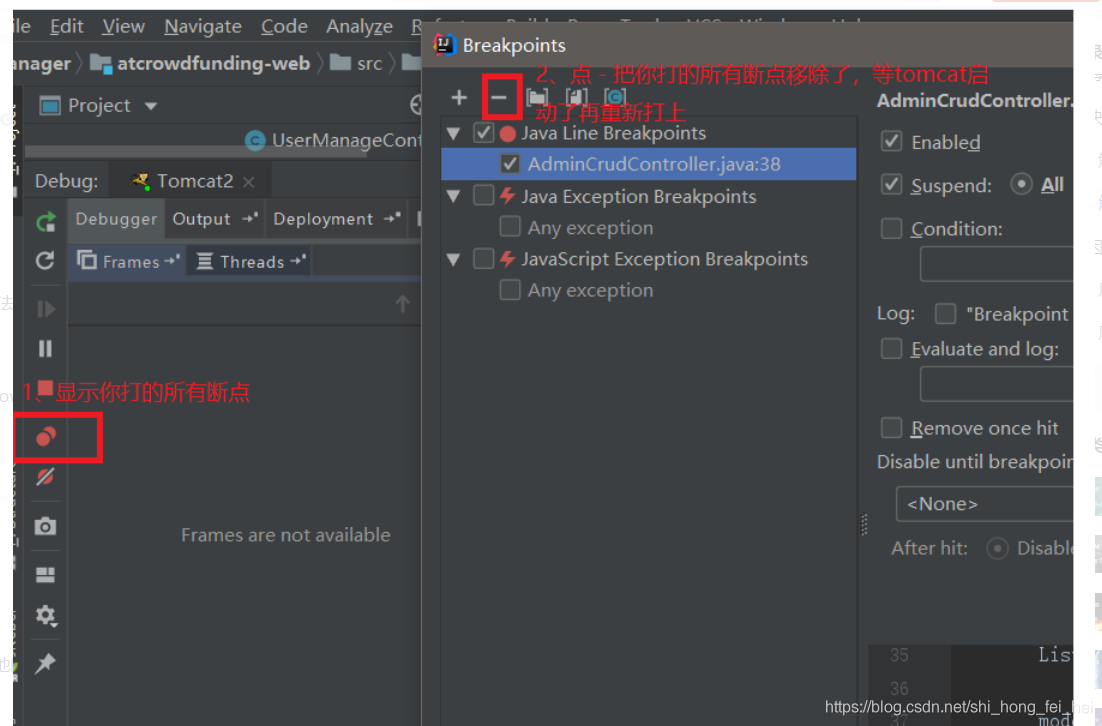The height and width of the screenshot is (726, 1102).
Task: Pin the debug tab
Action: (x=45, y=663)
